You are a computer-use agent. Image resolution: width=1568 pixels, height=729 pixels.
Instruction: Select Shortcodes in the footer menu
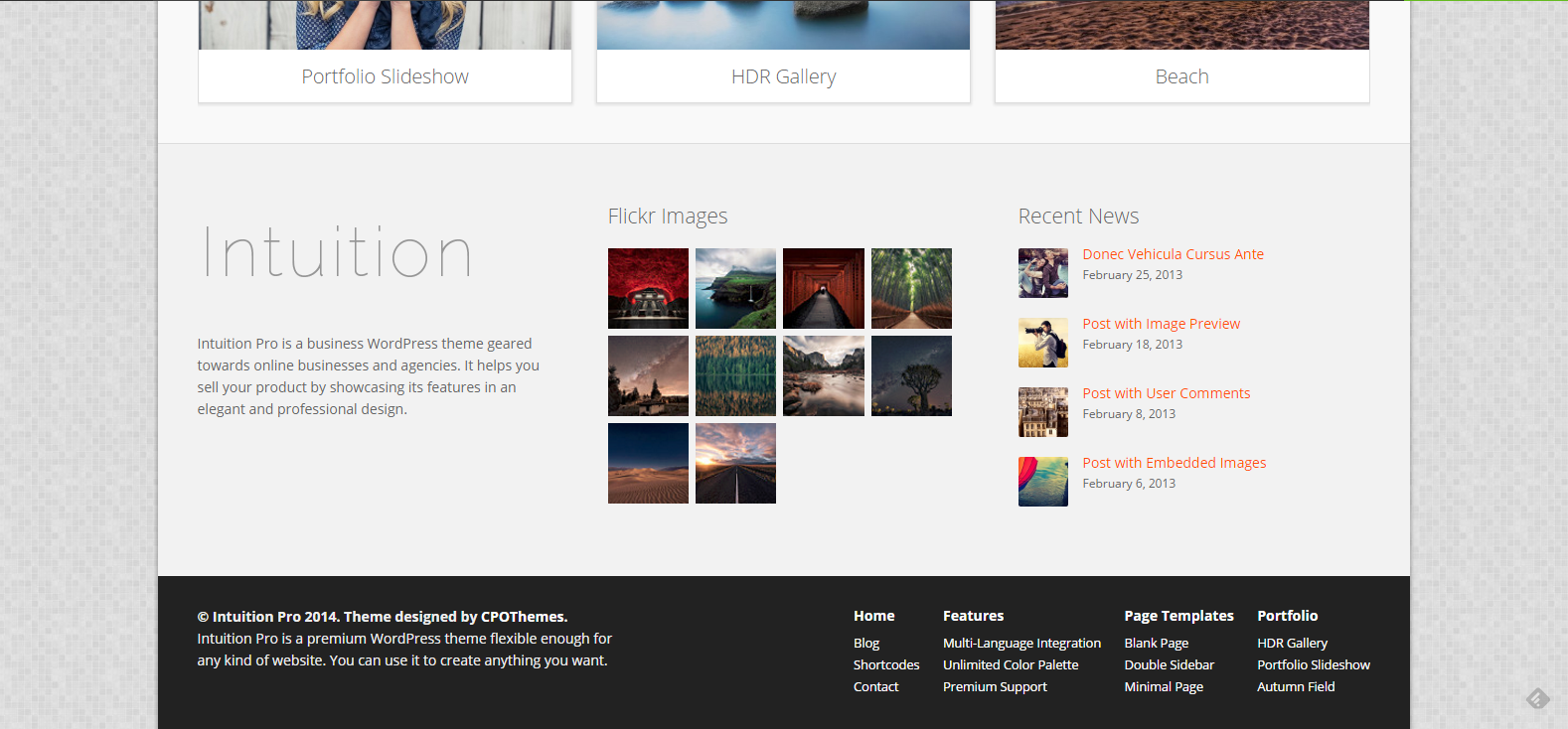pyautogui.click(x=885, y=665)
